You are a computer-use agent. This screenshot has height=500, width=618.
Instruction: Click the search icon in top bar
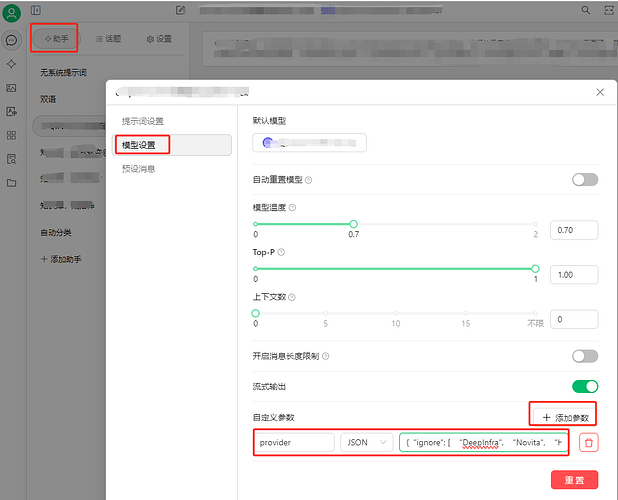coord(586,10)
